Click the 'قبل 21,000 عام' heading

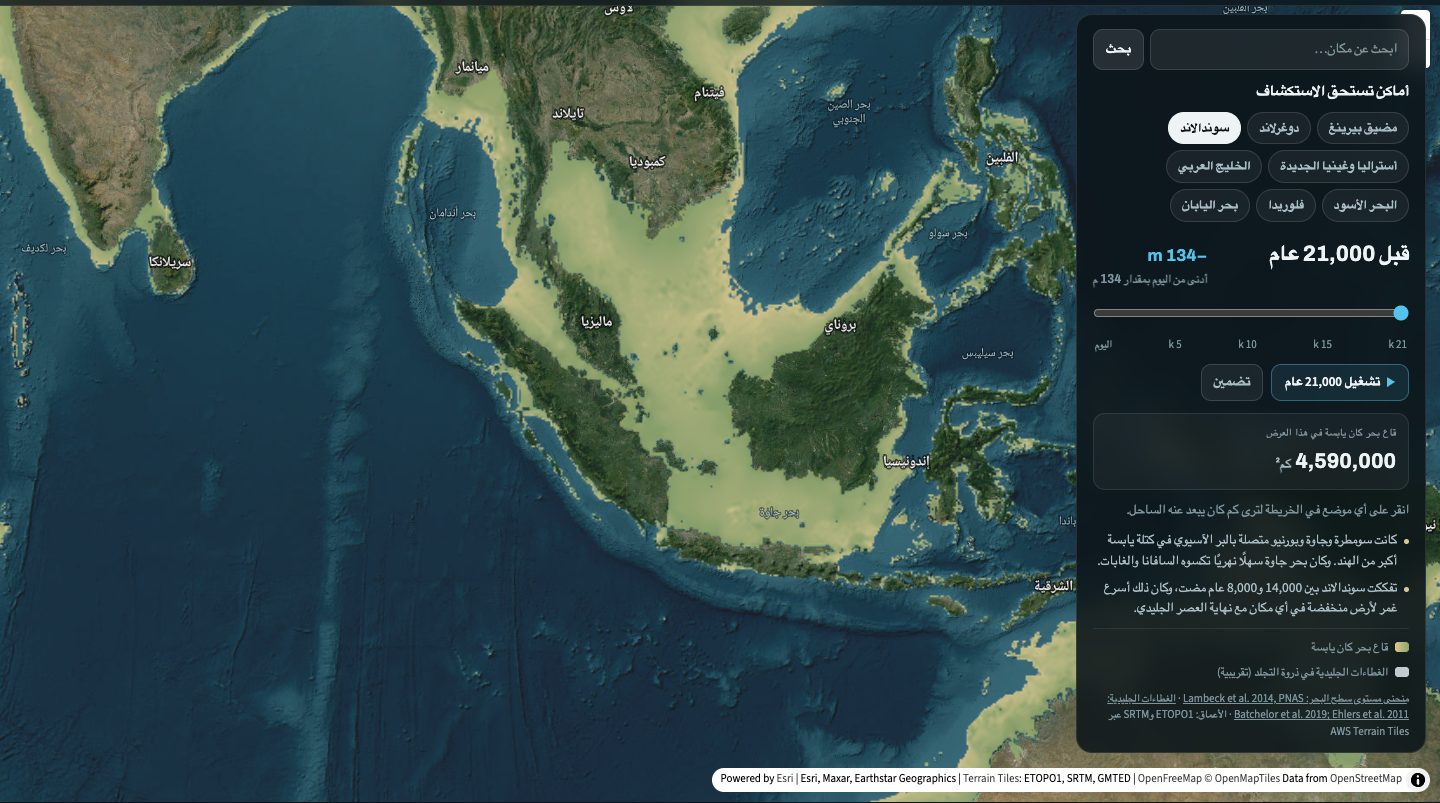1339,254
